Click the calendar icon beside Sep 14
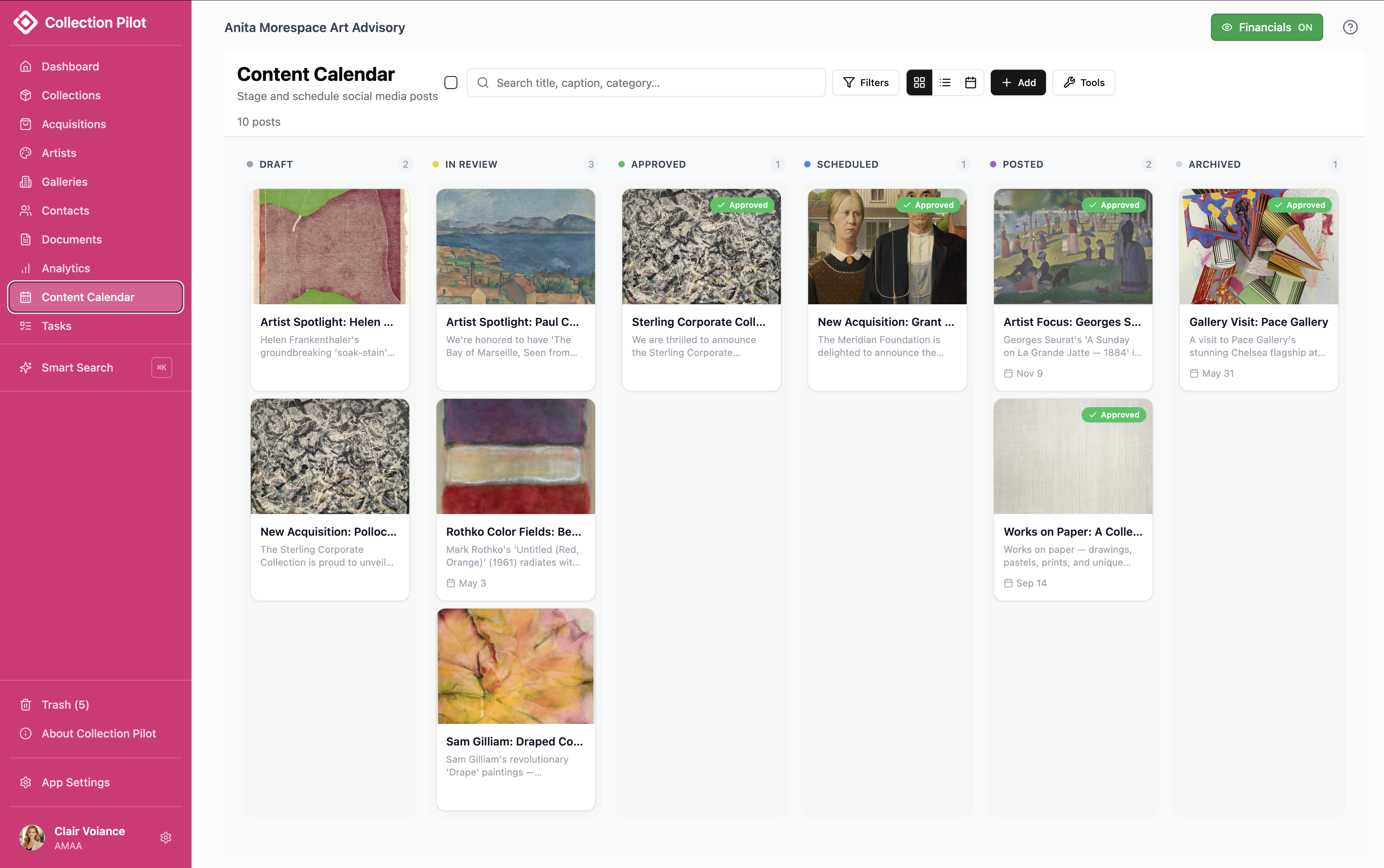 [1008, 583]
